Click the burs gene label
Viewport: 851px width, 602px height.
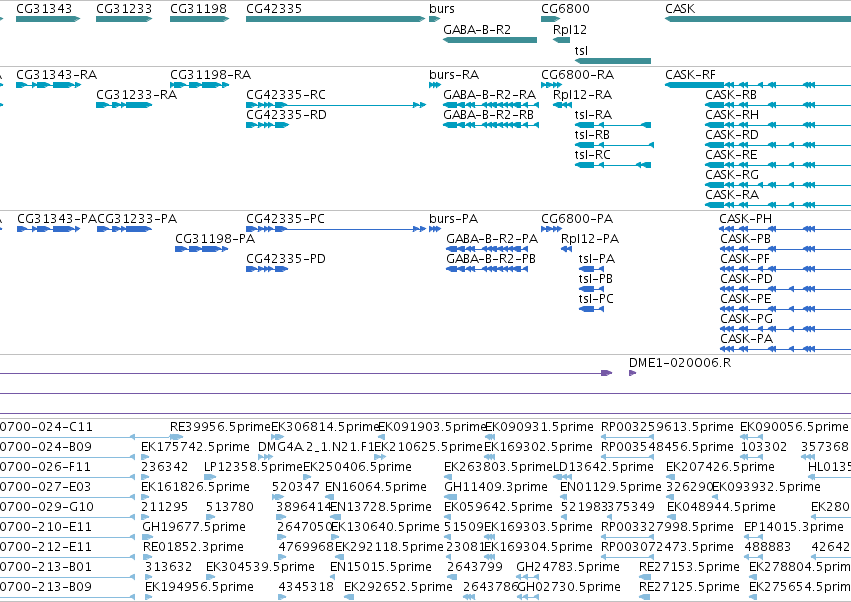[x=442, y=9]
